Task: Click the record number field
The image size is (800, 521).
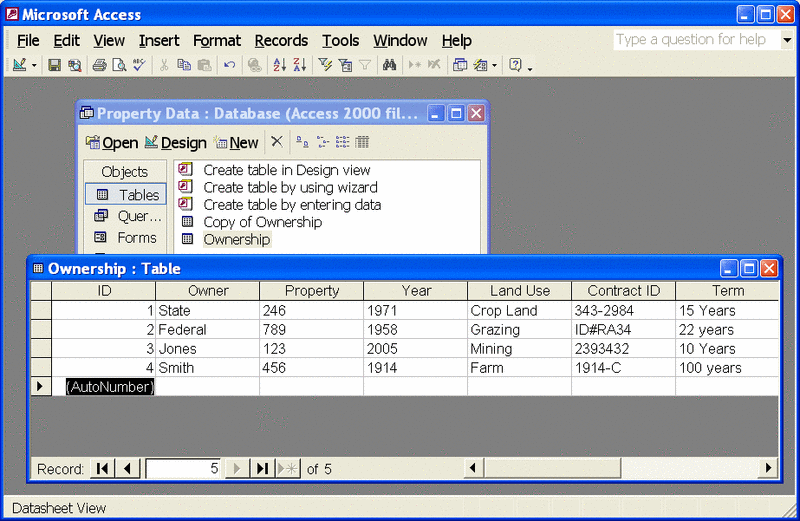Action: pyautogui.click(x=183, y=468)
